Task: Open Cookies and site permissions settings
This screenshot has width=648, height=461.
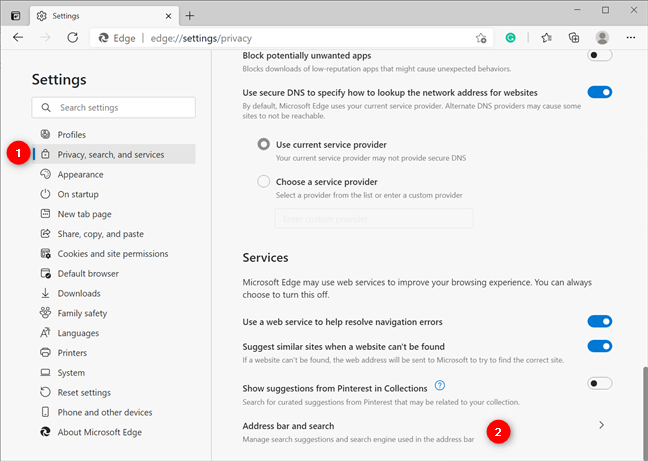Action: [113, 254]
